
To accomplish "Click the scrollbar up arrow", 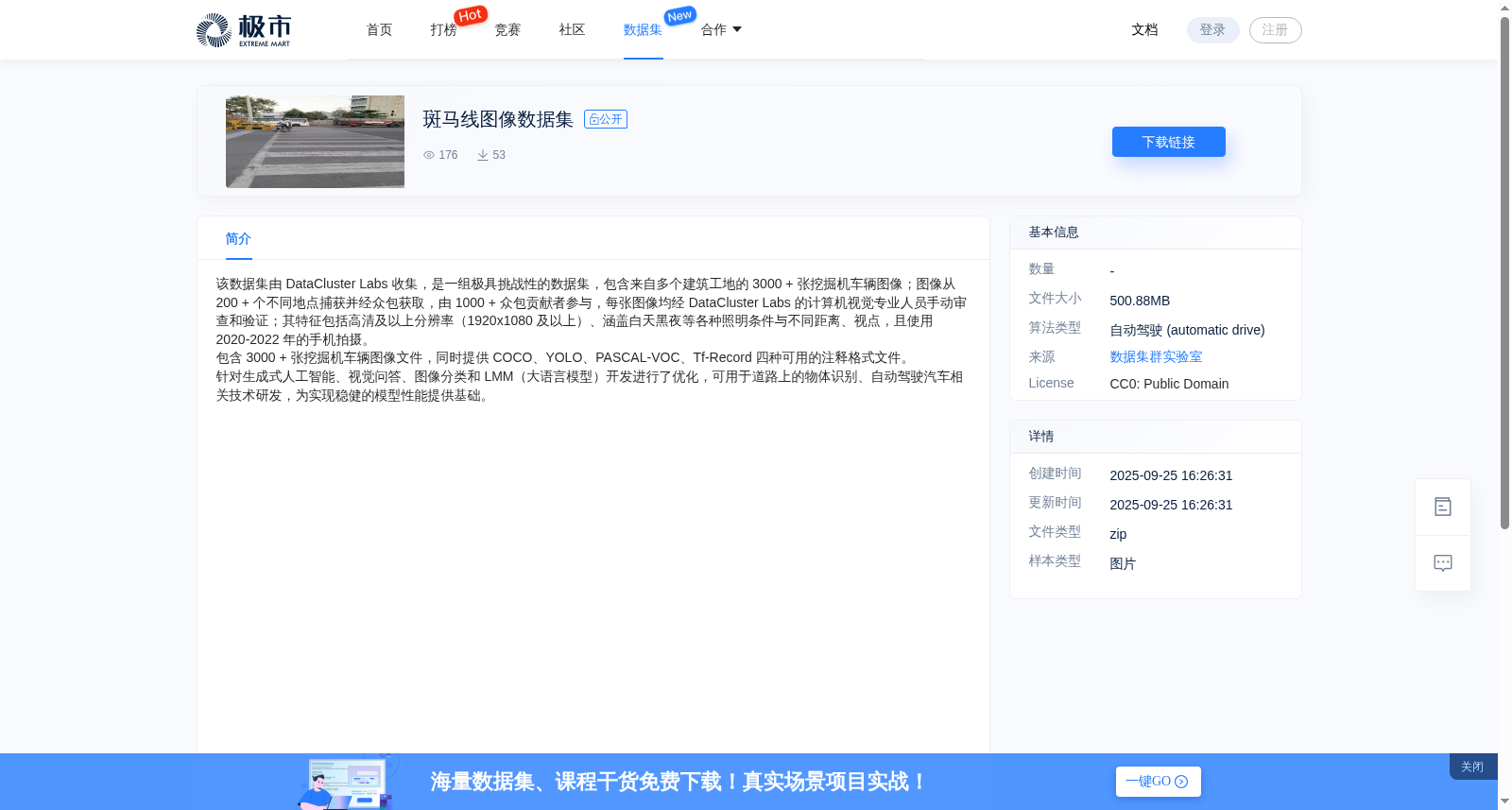I will [x=1504, y=8].
